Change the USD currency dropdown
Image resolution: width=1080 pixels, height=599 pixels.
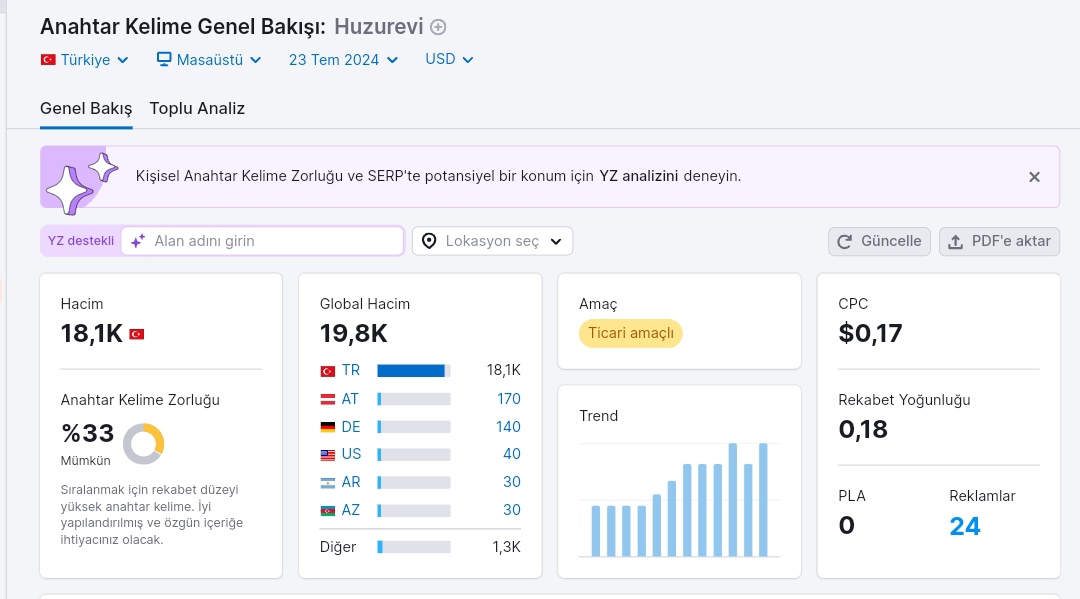point(449,59)
